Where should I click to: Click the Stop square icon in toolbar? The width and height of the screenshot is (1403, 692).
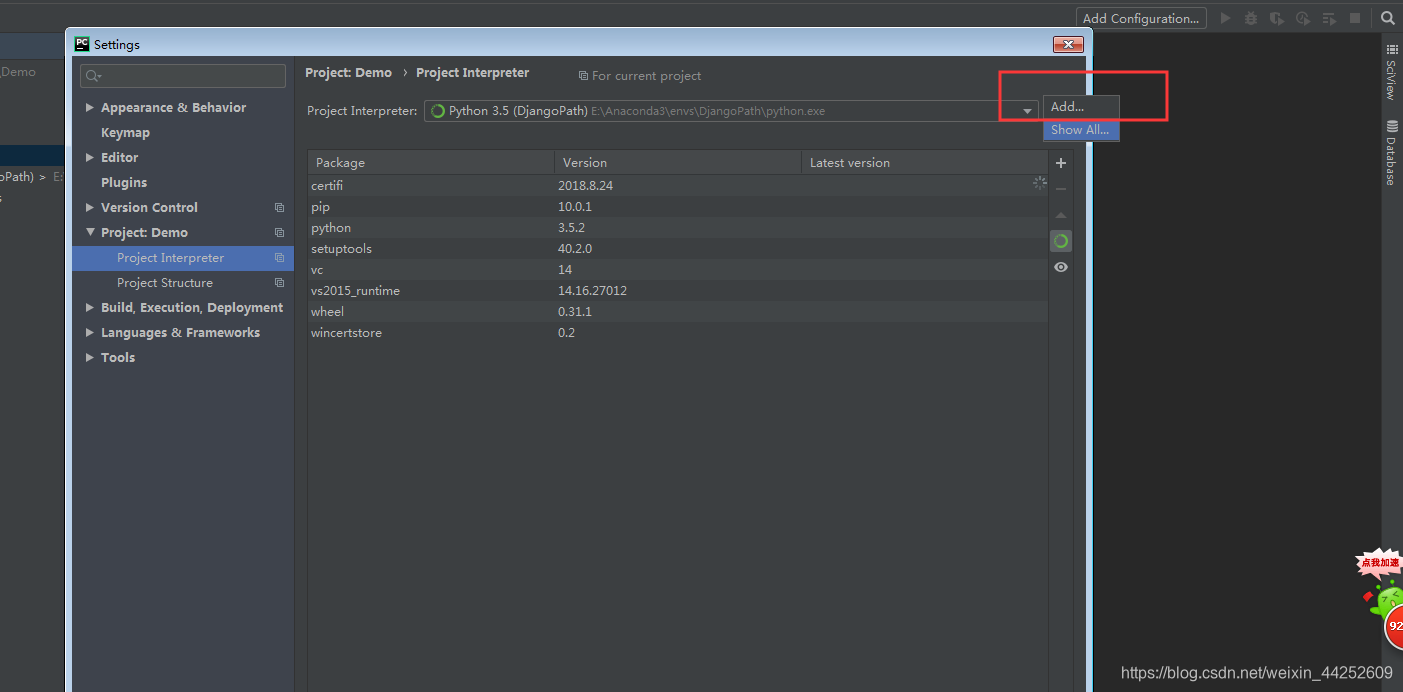tap(1355, 18)
